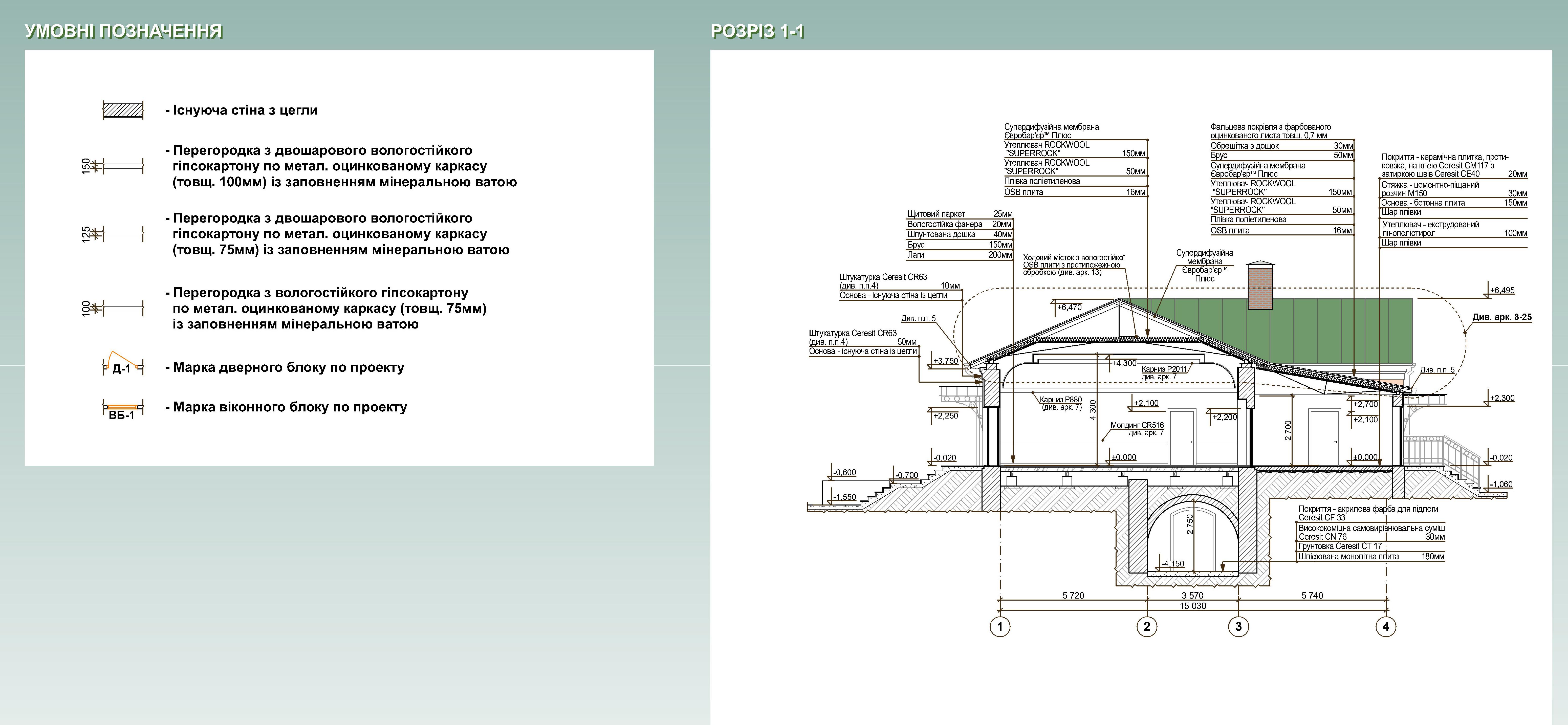Click axis marker circle 4
The width and height of the screenshot is (1568, 725).
[x=1386, y=626]
